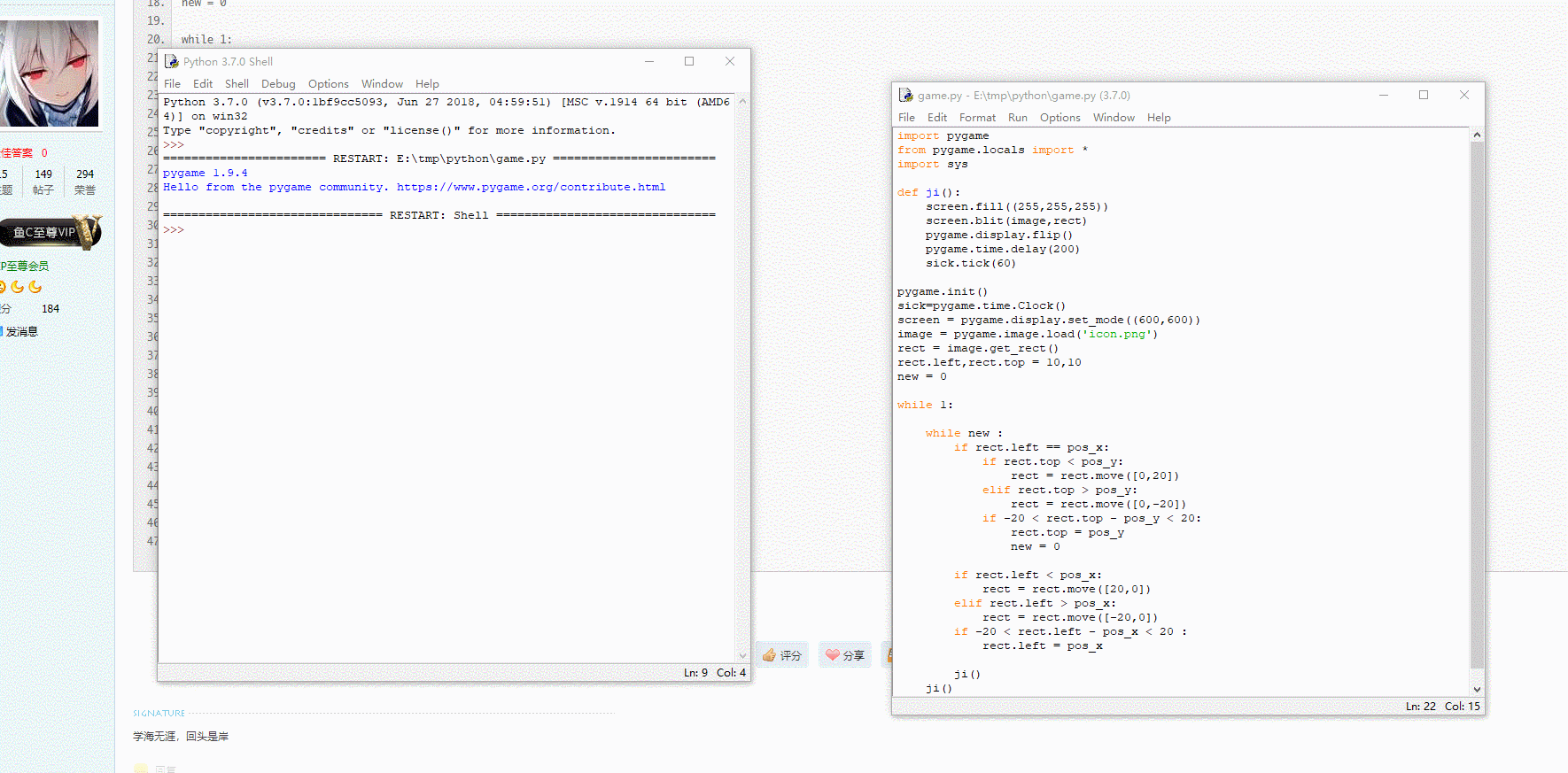Minimize the Python 3.7.0 Shell window
Image resolution: width=1568 pixels, height=773 pixels.
(x=649, y=62)
